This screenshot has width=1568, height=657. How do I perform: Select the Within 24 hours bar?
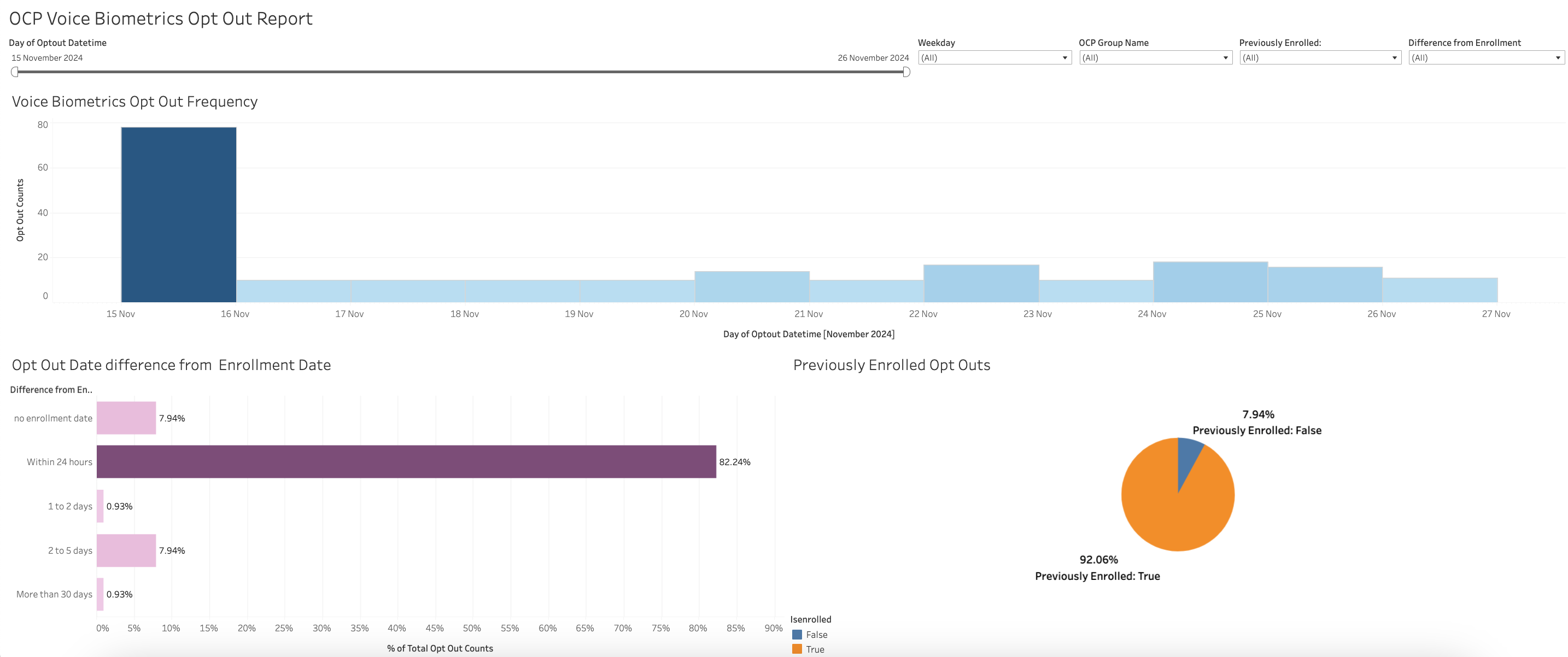406,462
